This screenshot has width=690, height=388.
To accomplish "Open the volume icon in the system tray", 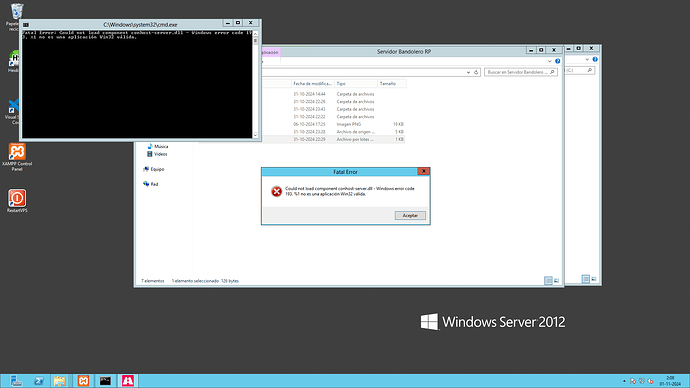I will pos(650,381).
